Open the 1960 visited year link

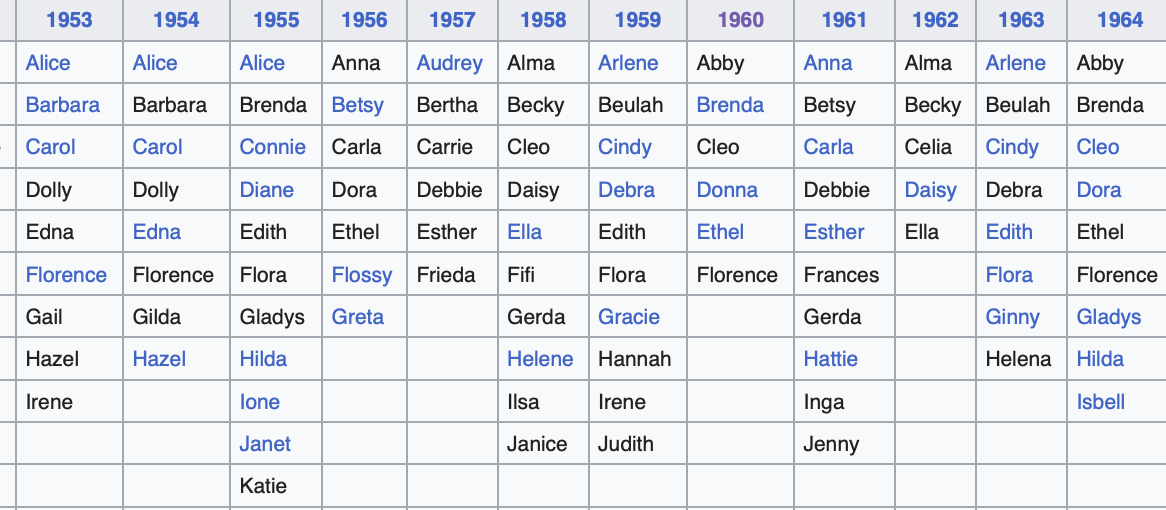740,20
